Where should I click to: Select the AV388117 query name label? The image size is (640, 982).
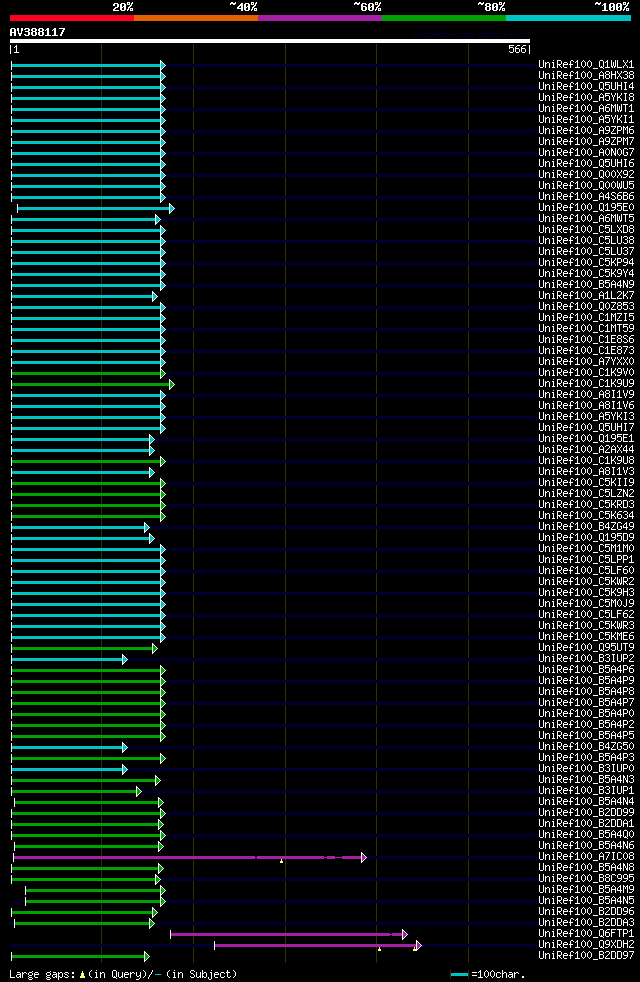(38, 32)
